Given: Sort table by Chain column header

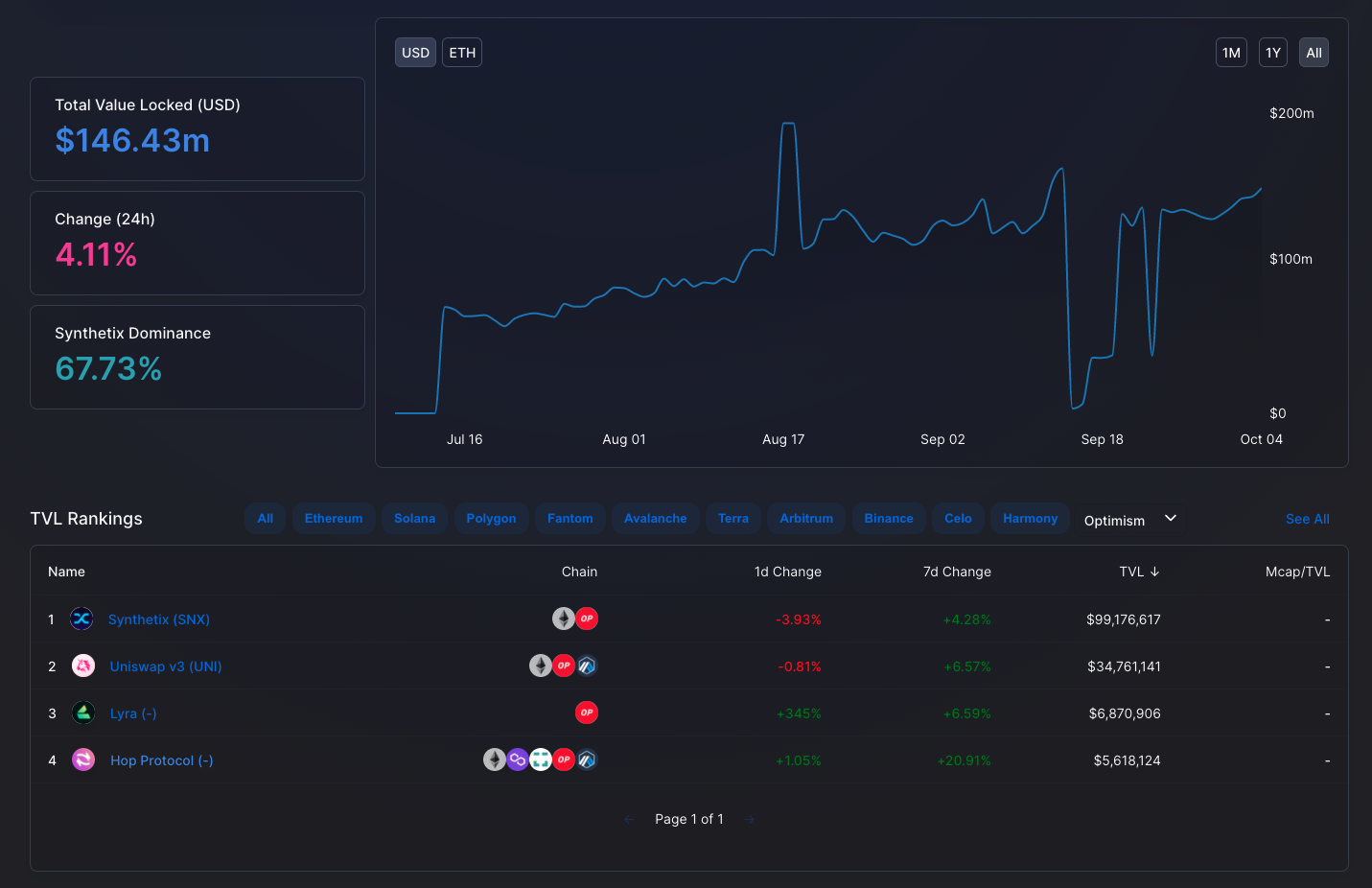Looking at the screenshot, I should [579, 572].
